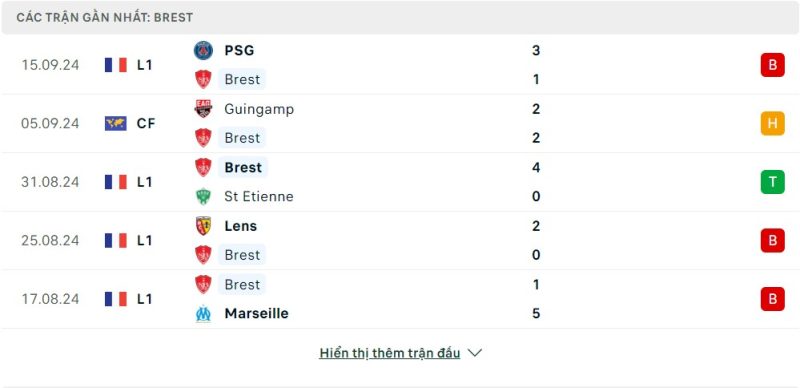Select the PSG team name
The image size is (800, 388).
tap(239, 51)
